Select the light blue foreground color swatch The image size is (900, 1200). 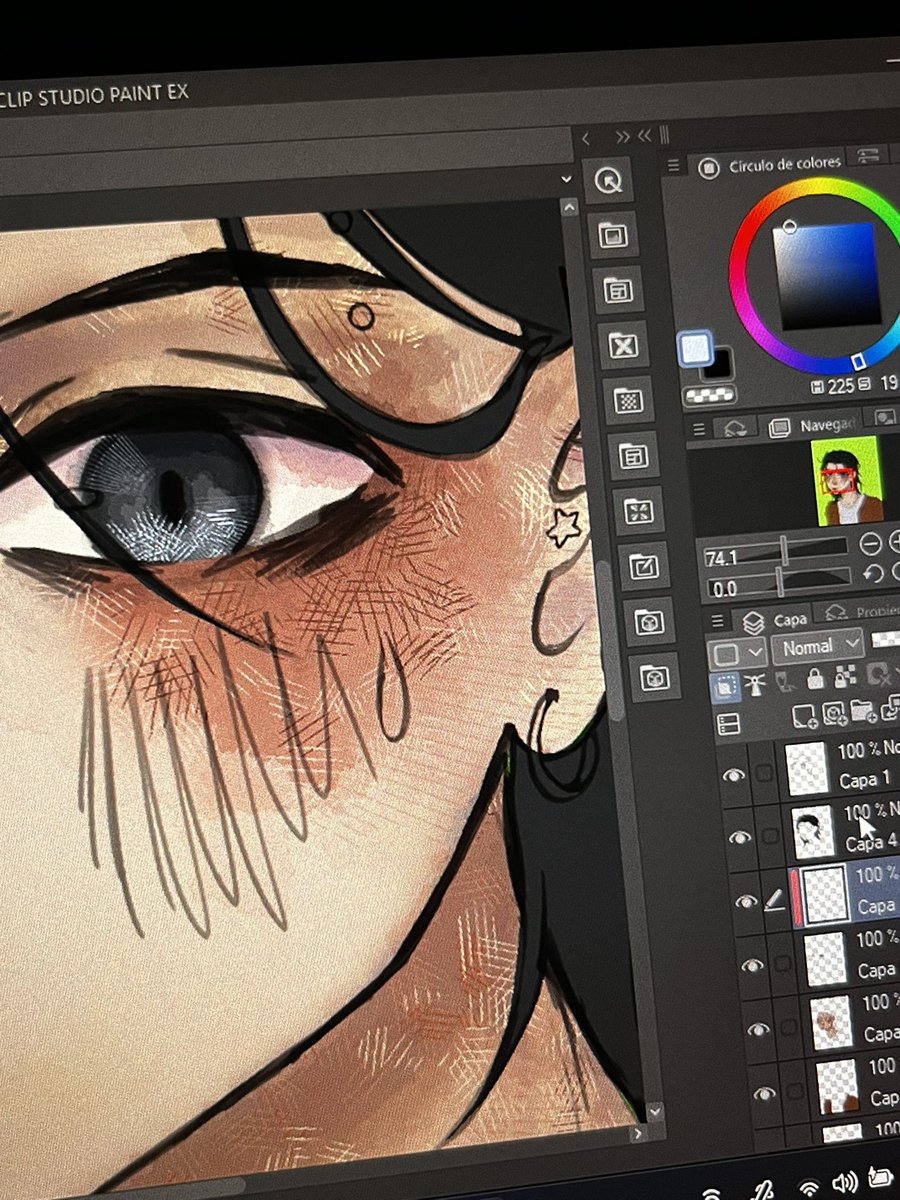click(x=695, y=350)
